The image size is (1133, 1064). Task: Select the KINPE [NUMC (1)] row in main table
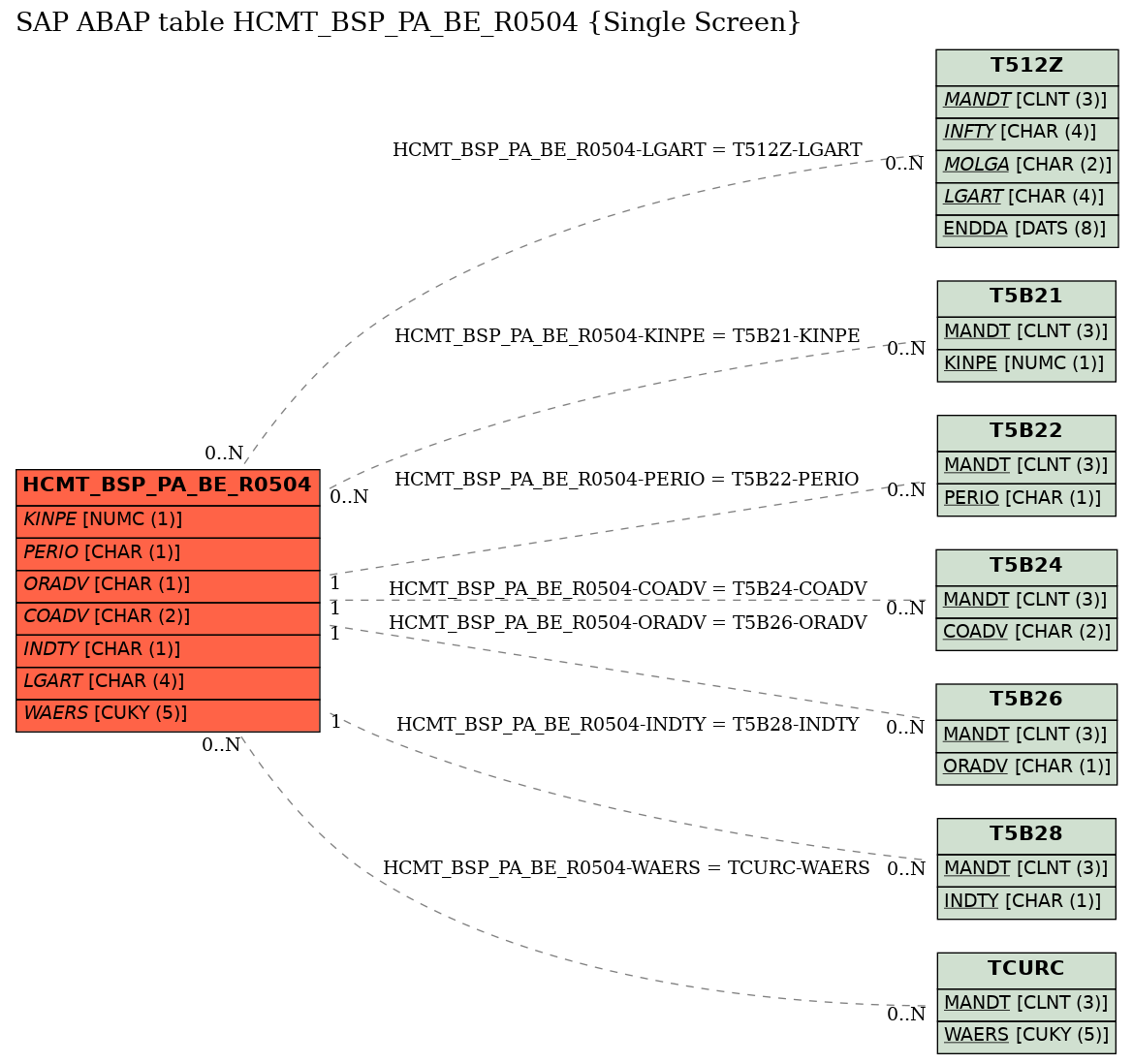pyautogui.click(x=168, y=521)
